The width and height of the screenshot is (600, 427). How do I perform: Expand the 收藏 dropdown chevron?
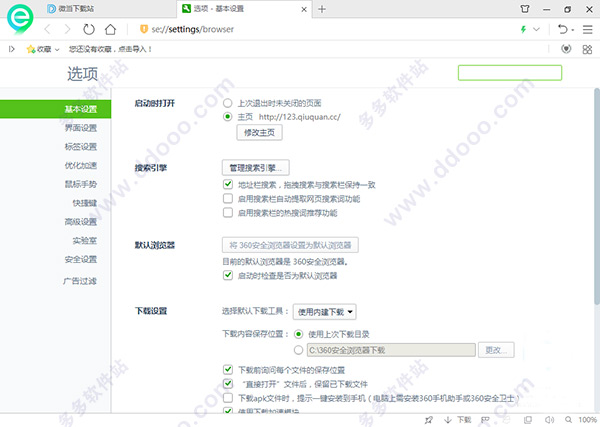(57, 49)
